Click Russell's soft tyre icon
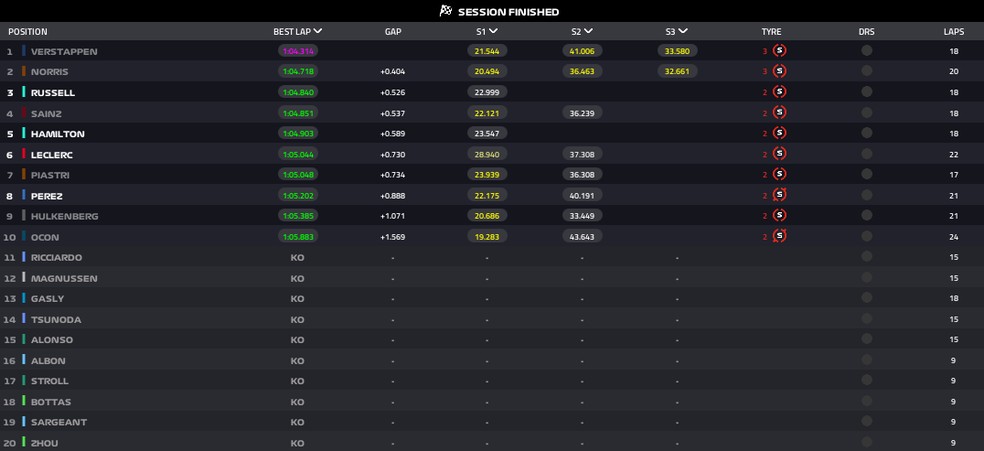This screenshot has width=984, height=451. [x=779, y=92]
